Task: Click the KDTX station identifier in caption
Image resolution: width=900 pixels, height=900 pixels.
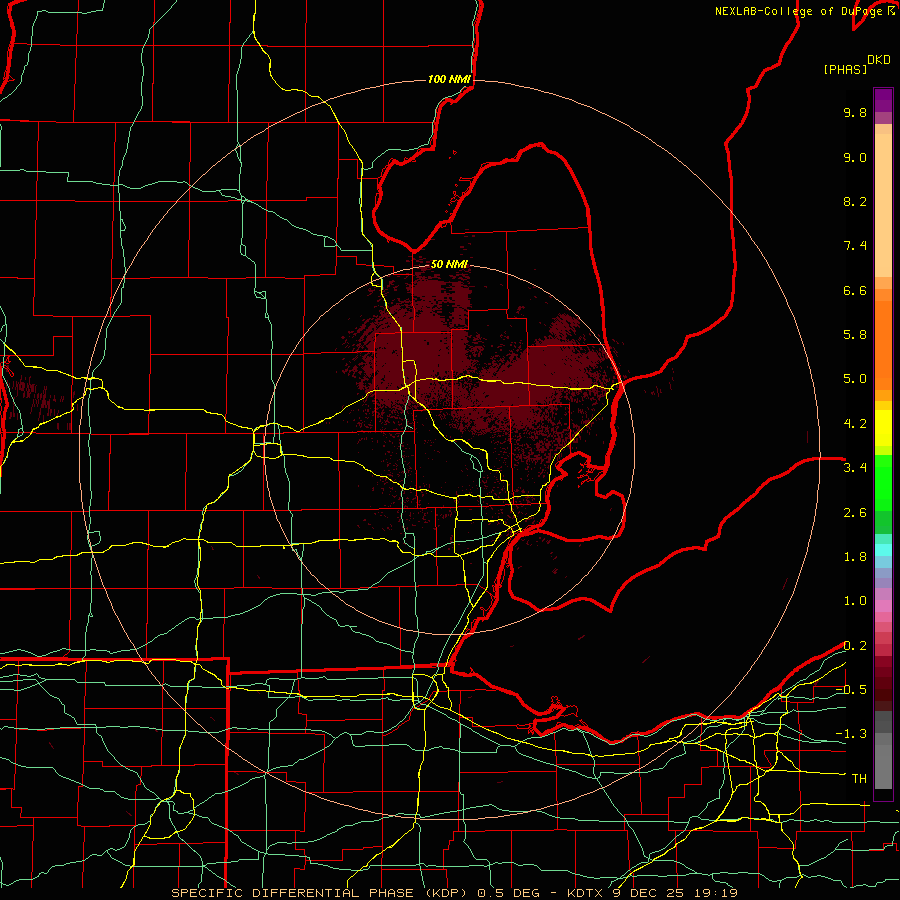Action: point(584,893)
